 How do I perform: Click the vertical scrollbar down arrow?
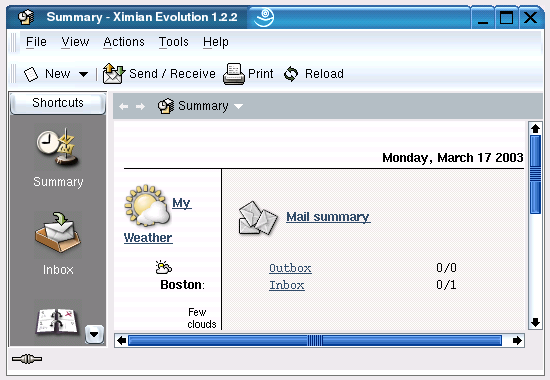pos(535,322)
